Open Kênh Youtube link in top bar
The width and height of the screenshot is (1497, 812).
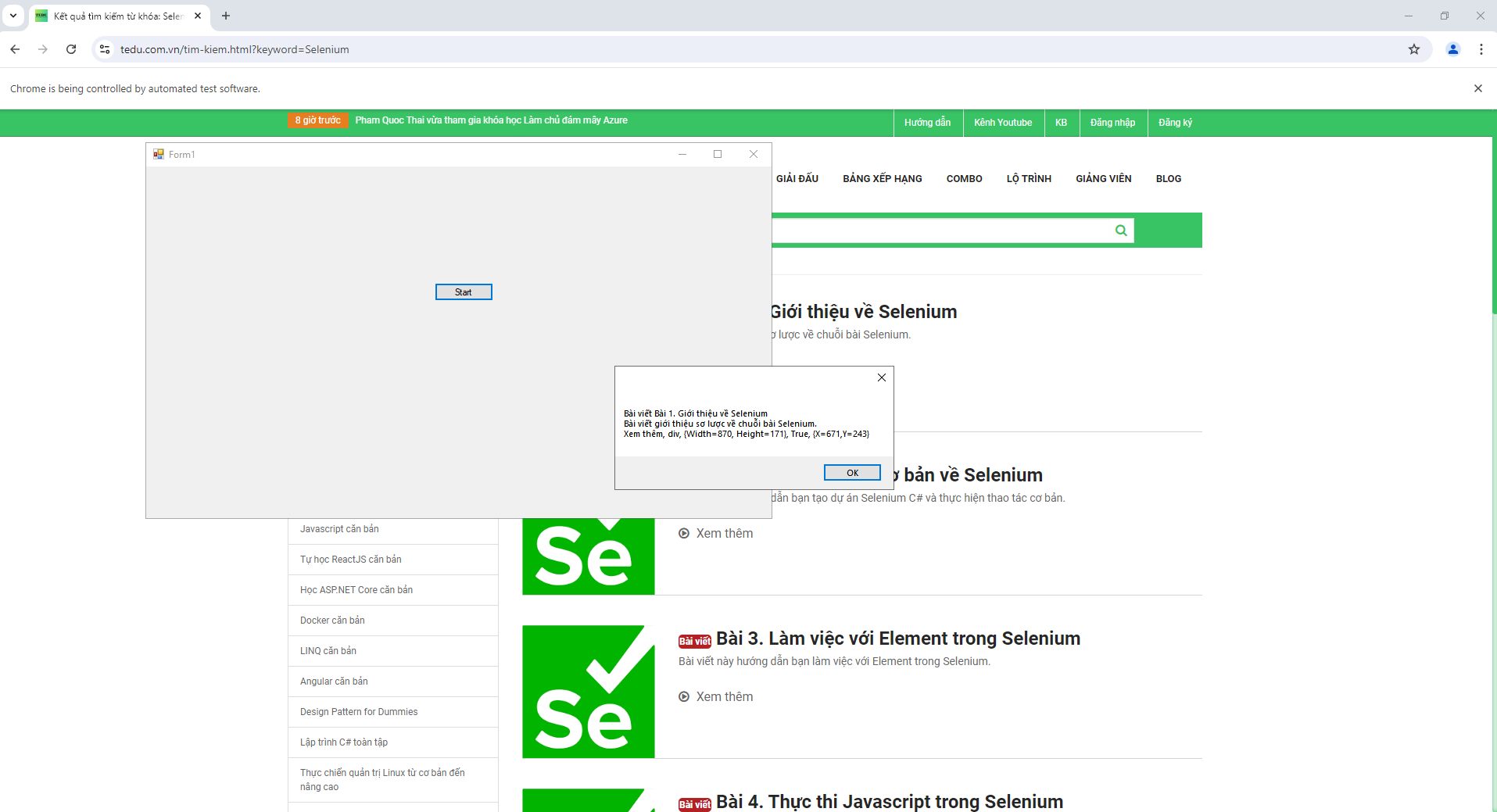1003,123
